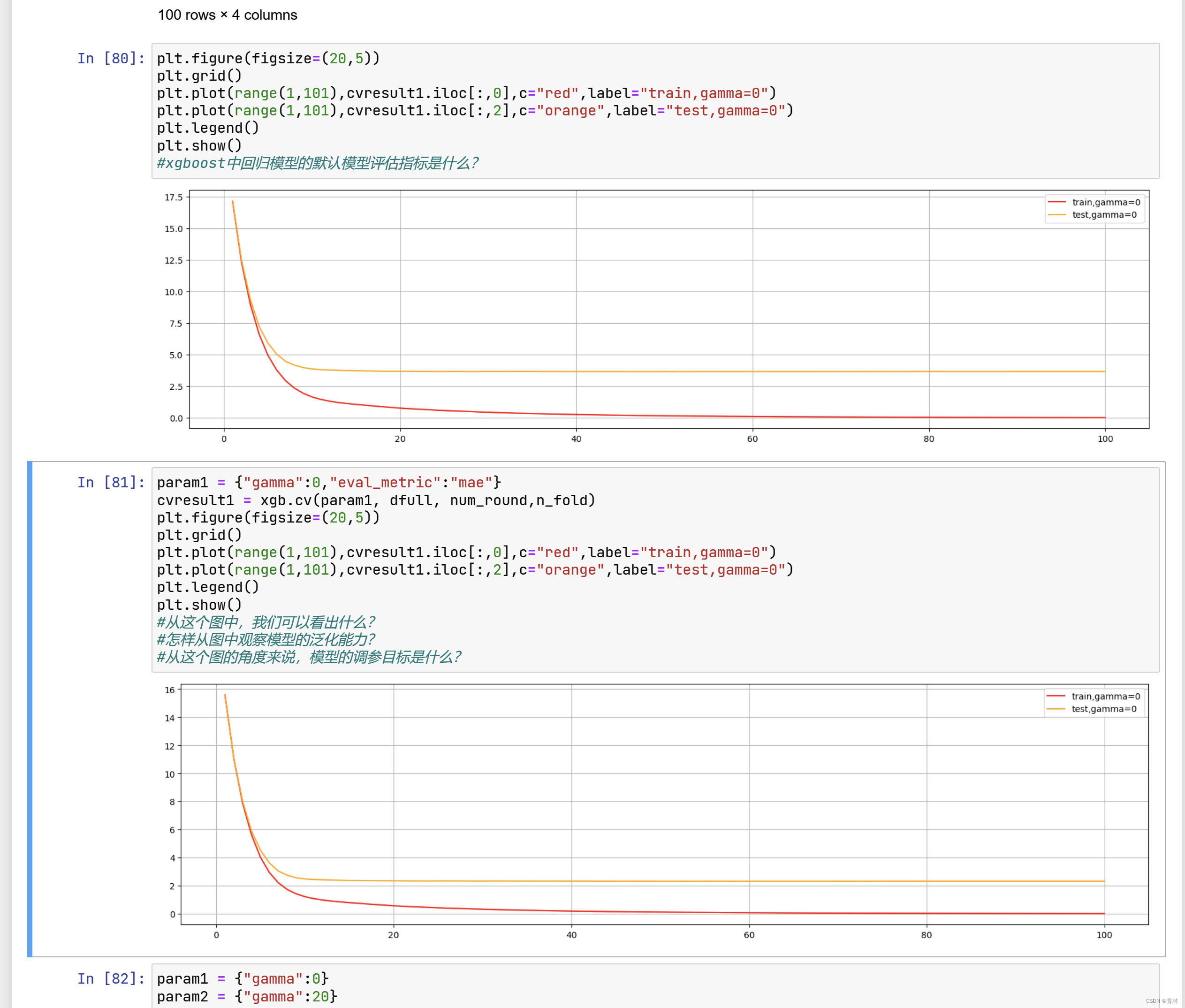Click the 'param2 = {"gamma":20}' line

(247, 997)
